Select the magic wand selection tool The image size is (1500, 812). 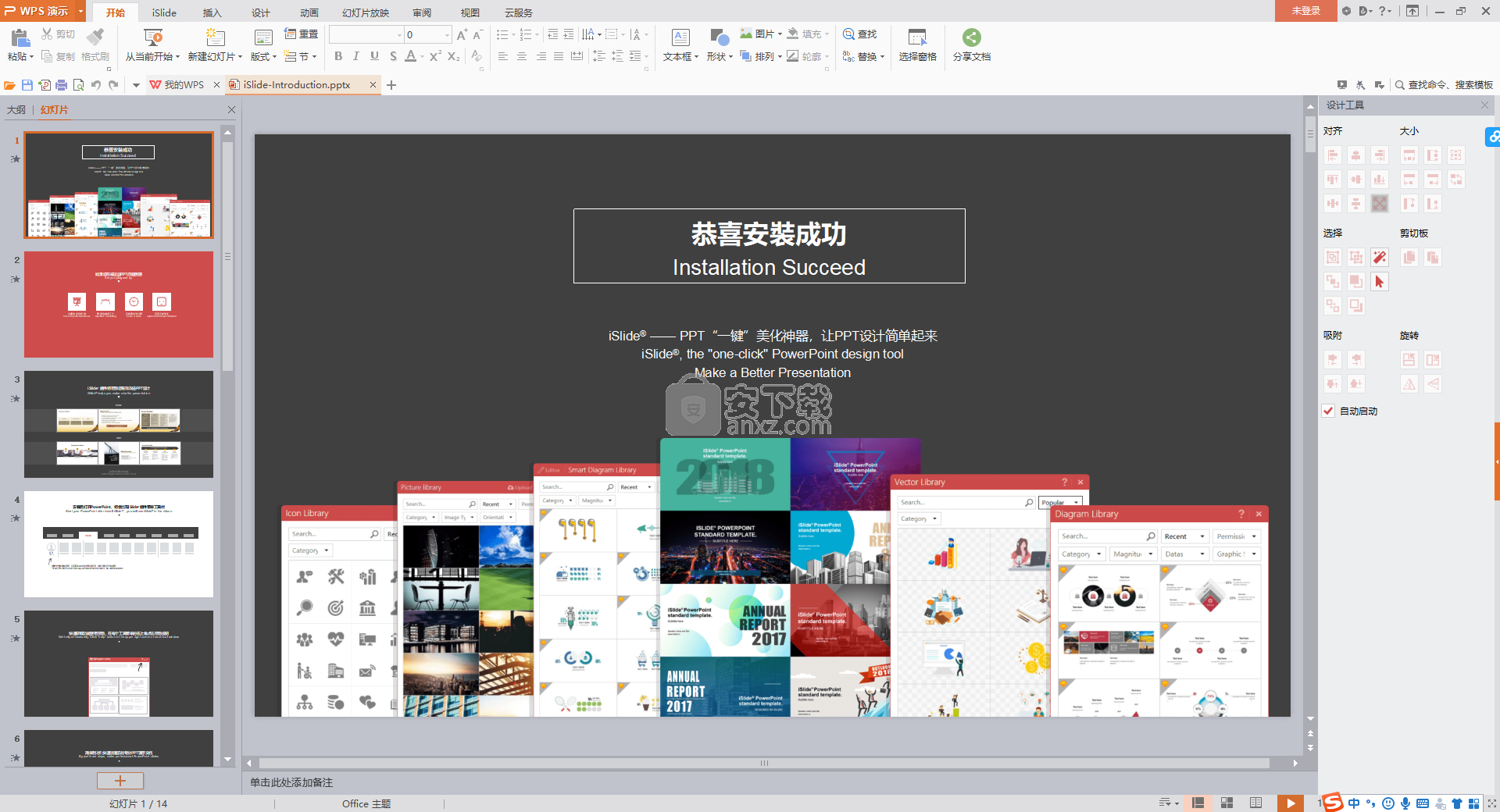point(1380,258)
